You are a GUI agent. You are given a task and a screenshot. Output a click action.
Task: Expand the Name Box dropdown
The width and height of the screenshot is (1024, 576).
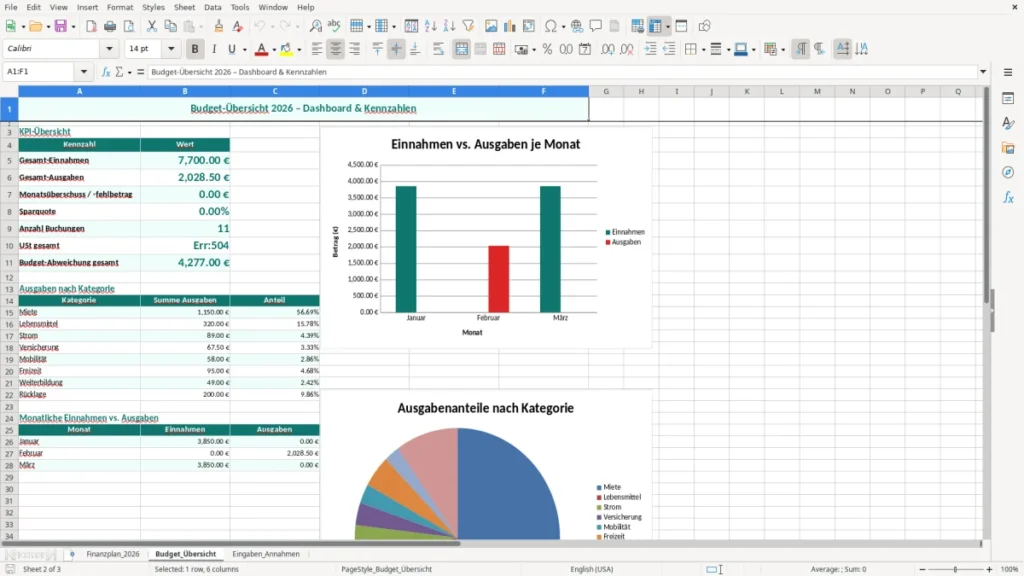84,72
